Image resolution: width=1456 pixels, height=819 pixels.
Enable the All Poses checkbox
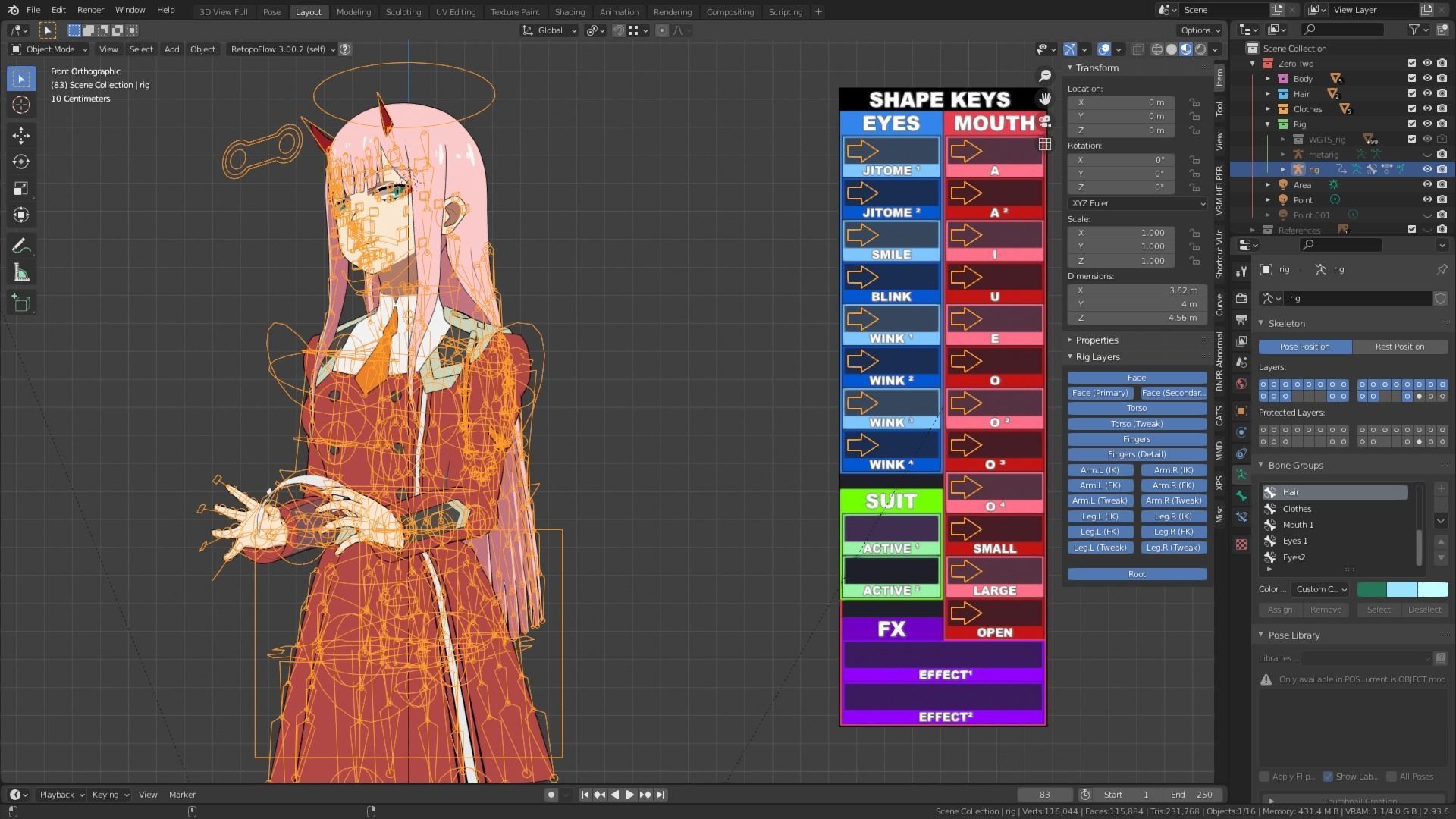[x=1392, y=777]
